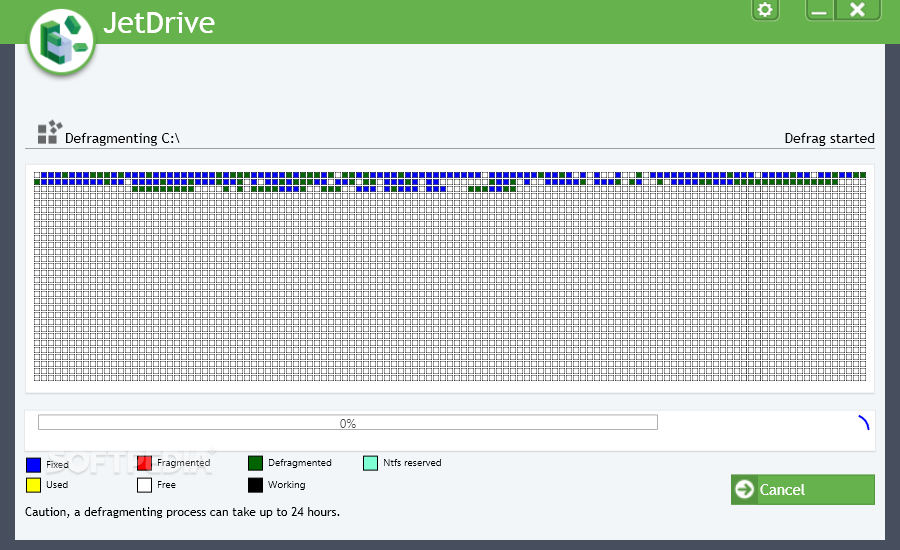This screenshot has height=550, width=900.
Task: Click the disk cluster map grid
Action: tap(449, 276)
